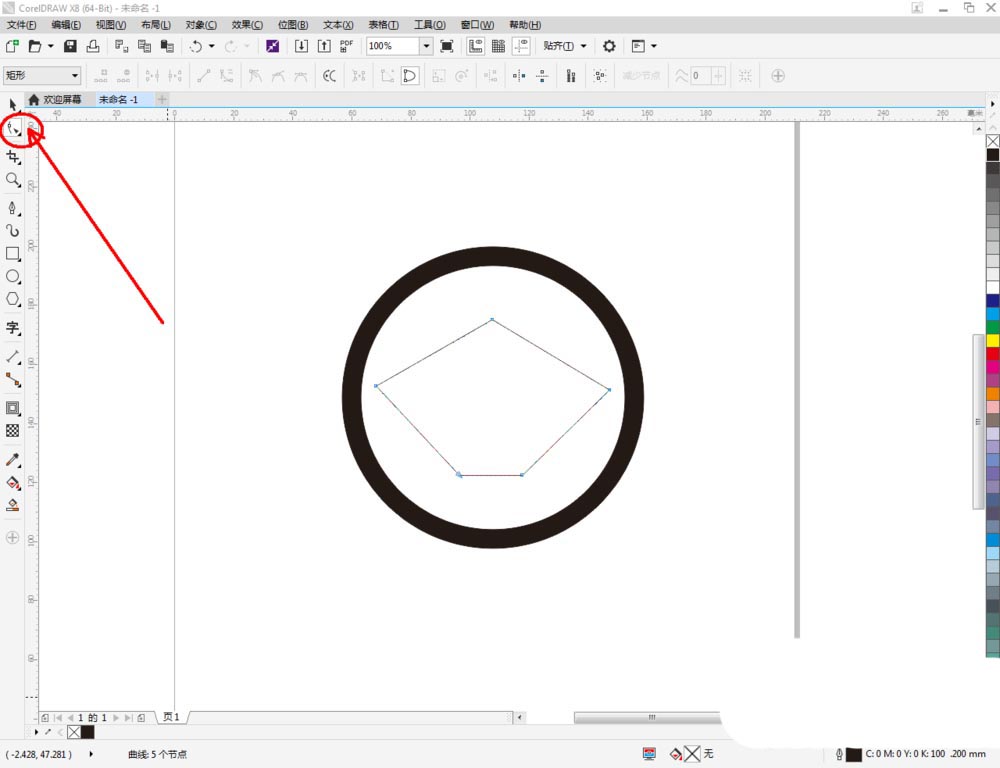The height and width of the screenshot is (768, 1000).
Task: Open the zoom level 100% dropdown
Action: pos(426,46)
